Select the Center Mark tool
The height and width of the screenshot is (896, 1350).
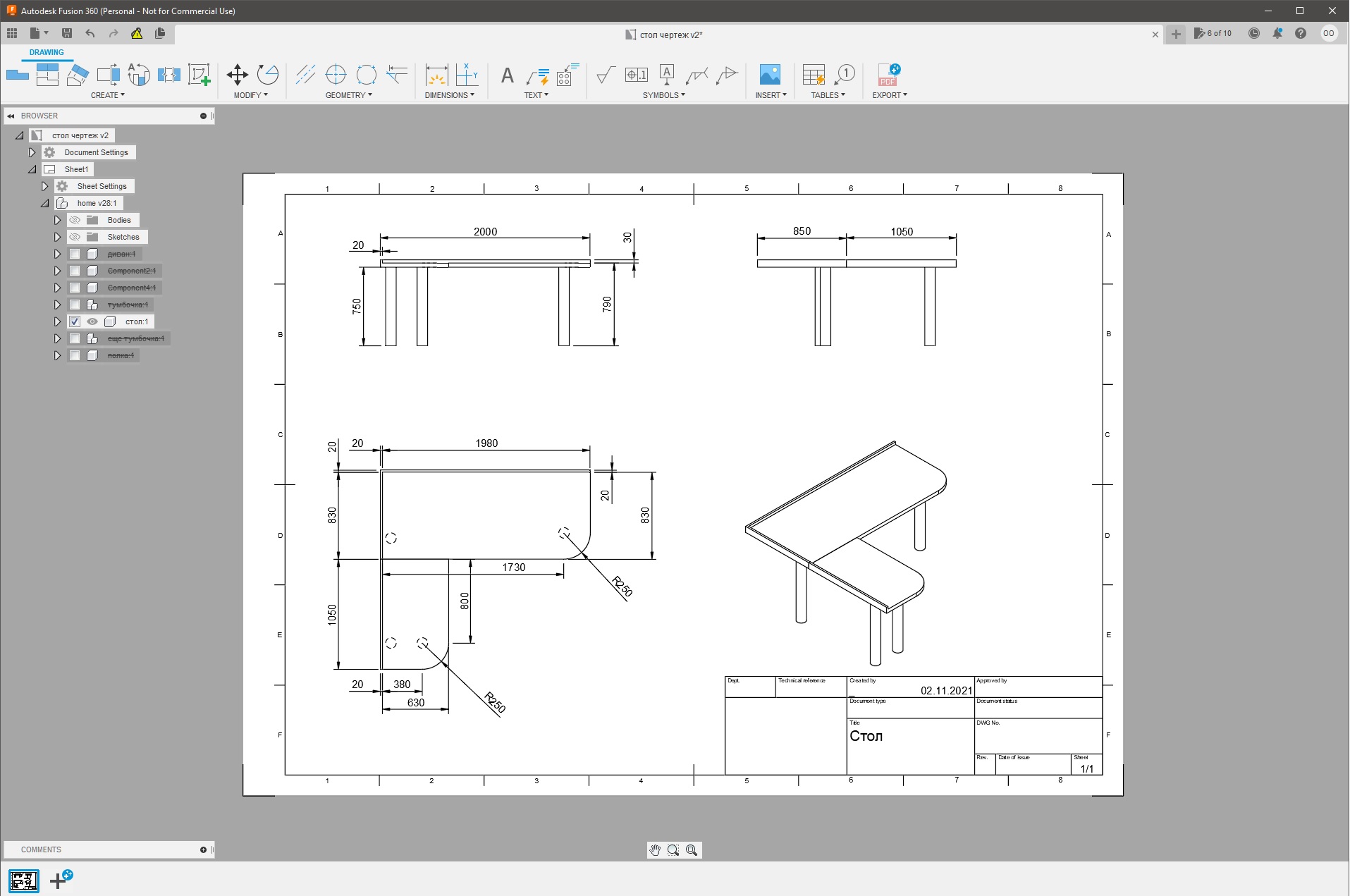tap(336, 75)
